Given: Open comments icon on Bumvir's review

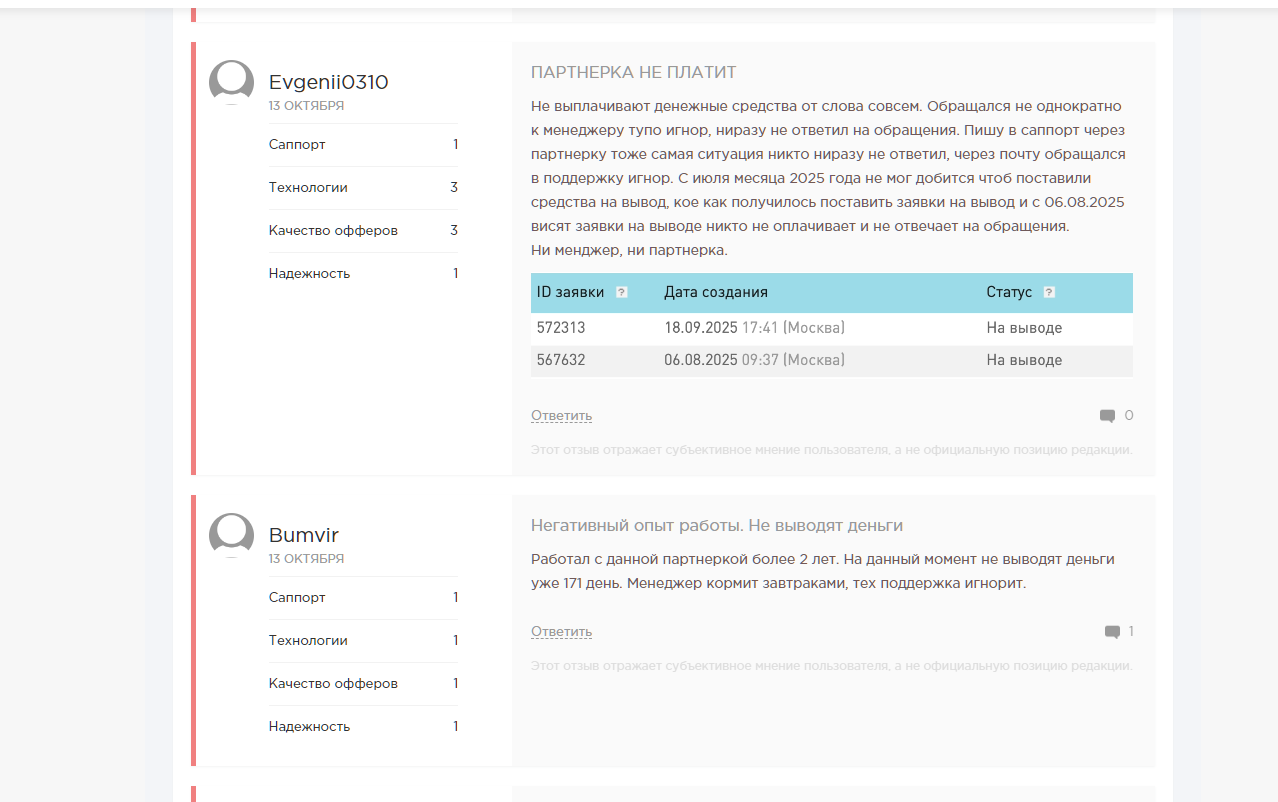Looking at the screenshot, I should pyautogui.click(x=1112, y=632).
